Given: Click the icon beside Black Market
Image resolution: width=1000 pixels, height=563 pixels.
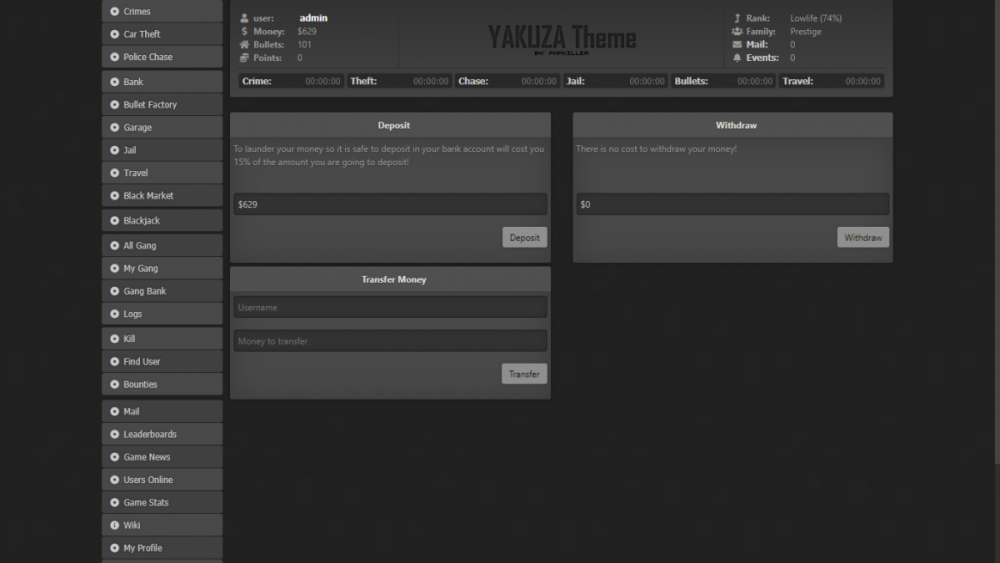Looking at the screenshot, I should (114, 196).
